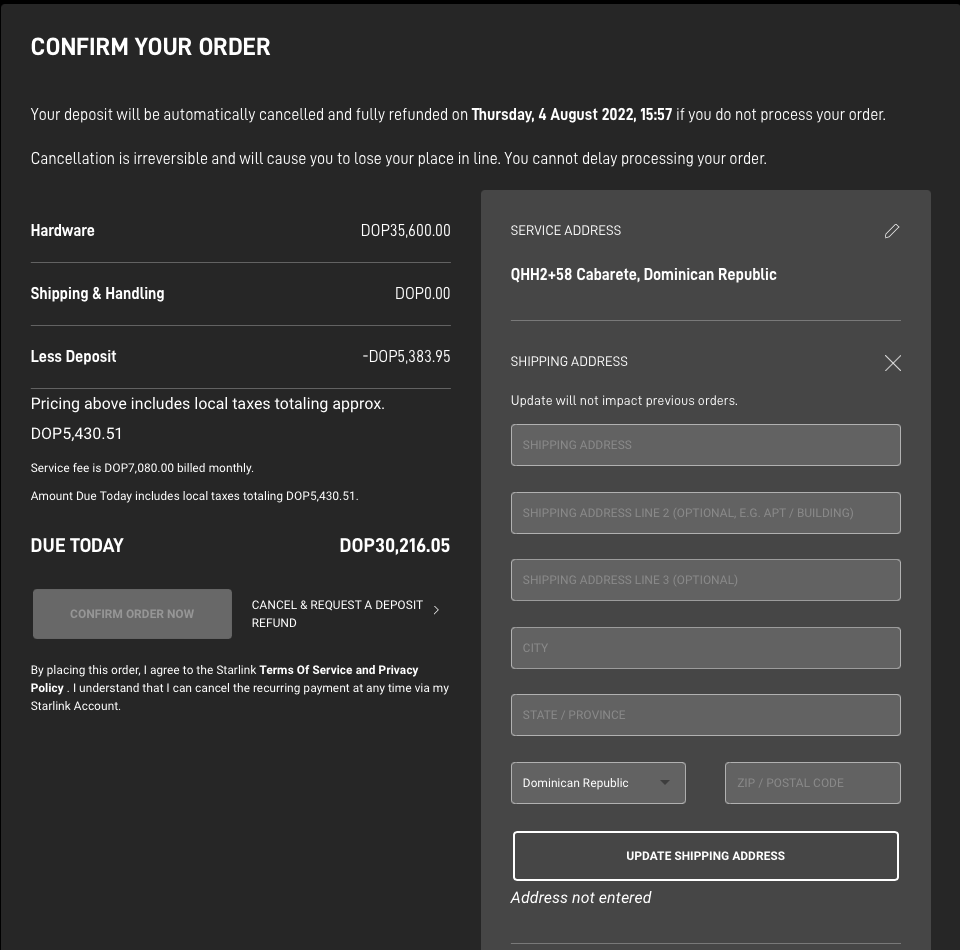Click the 'Update will not impact previous orders' note
Screen dimensions: 960x950
coord(624,400)
